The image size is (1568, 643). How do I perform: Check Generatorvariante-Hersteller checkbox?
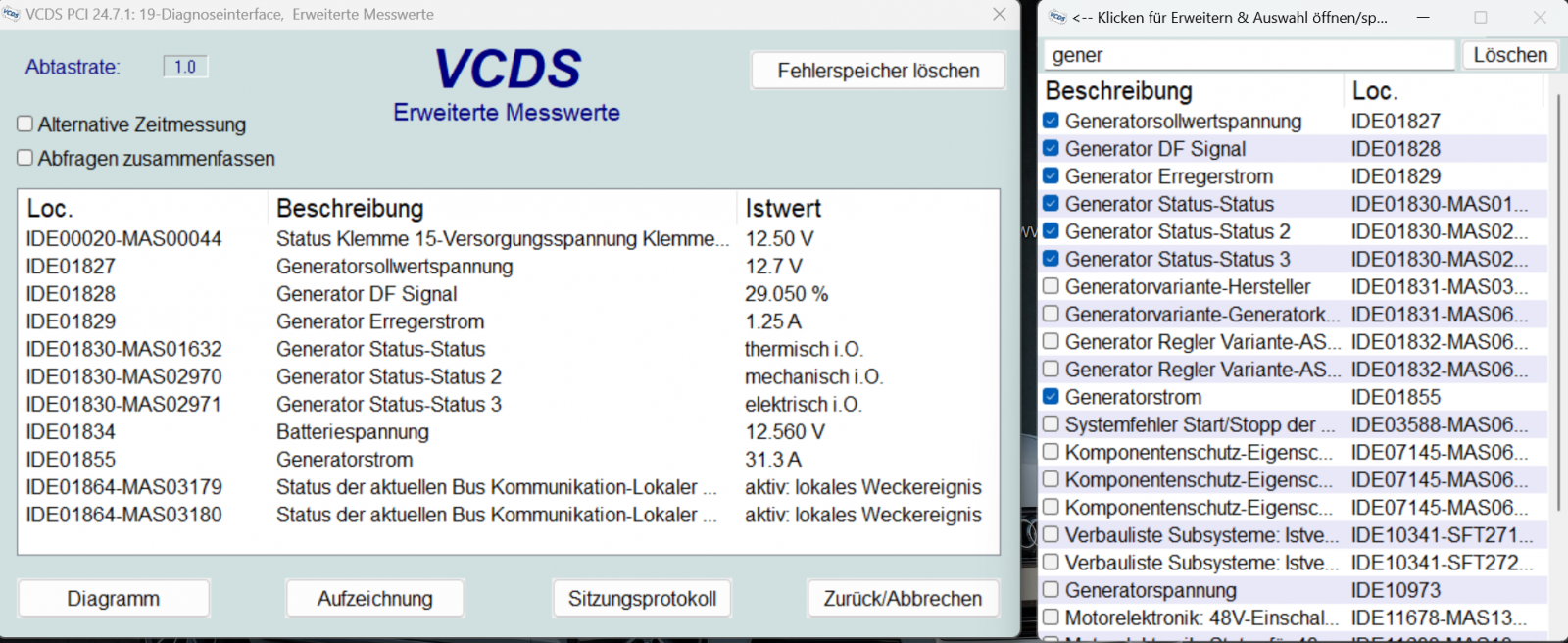pos(1051,286)
